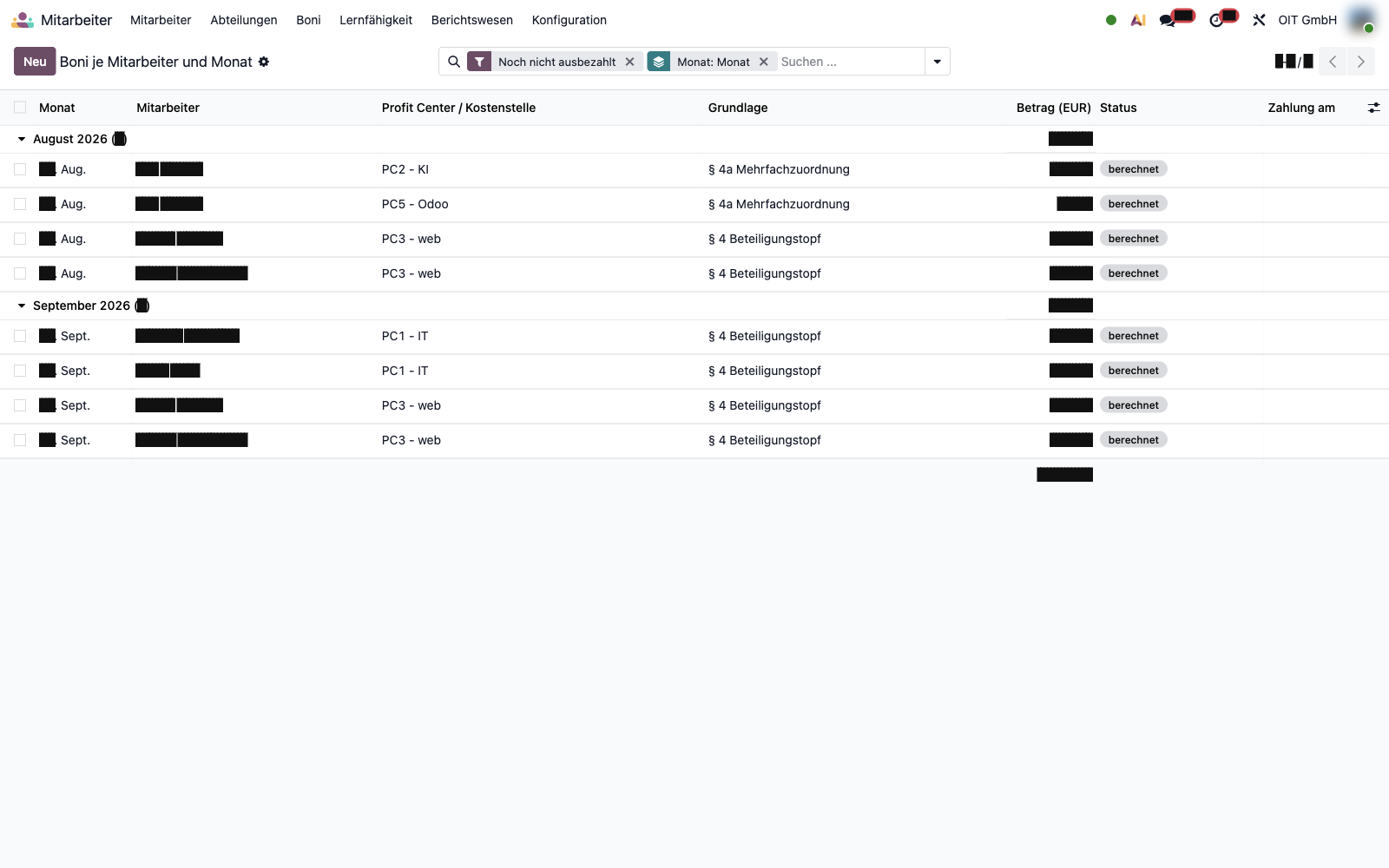Check second Sept. row with PC1 - IT
Screen dimensions: 1389x868
coord(20,371)
